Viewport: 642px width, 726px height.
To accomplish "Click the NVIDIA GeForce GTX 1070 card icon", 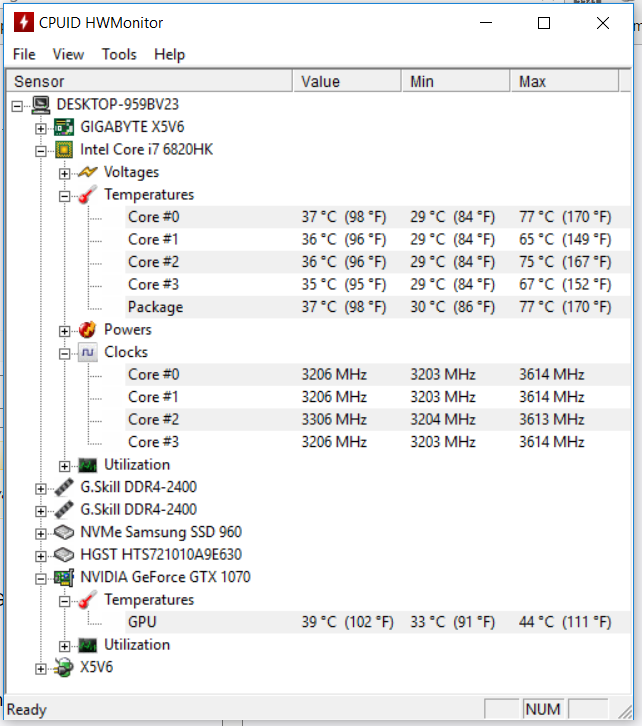I will tap(64, 577).
